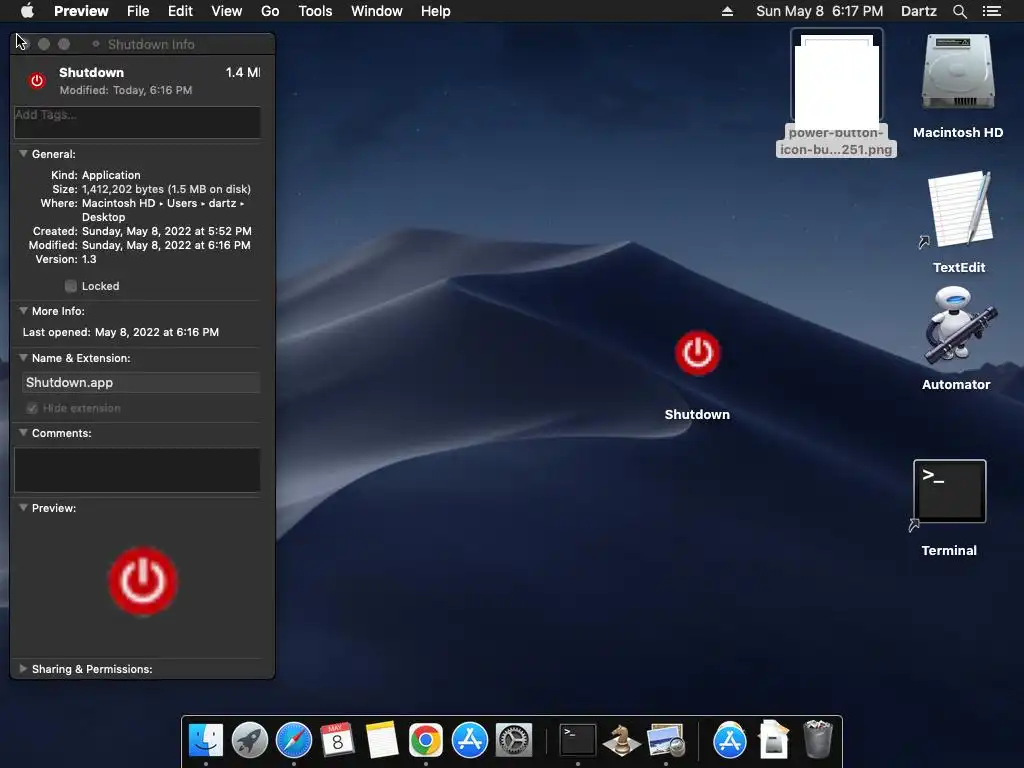This screenshot has width=1024, height=768.
Task: Click the date and time in menu bar
Action: tap(820, 11)
